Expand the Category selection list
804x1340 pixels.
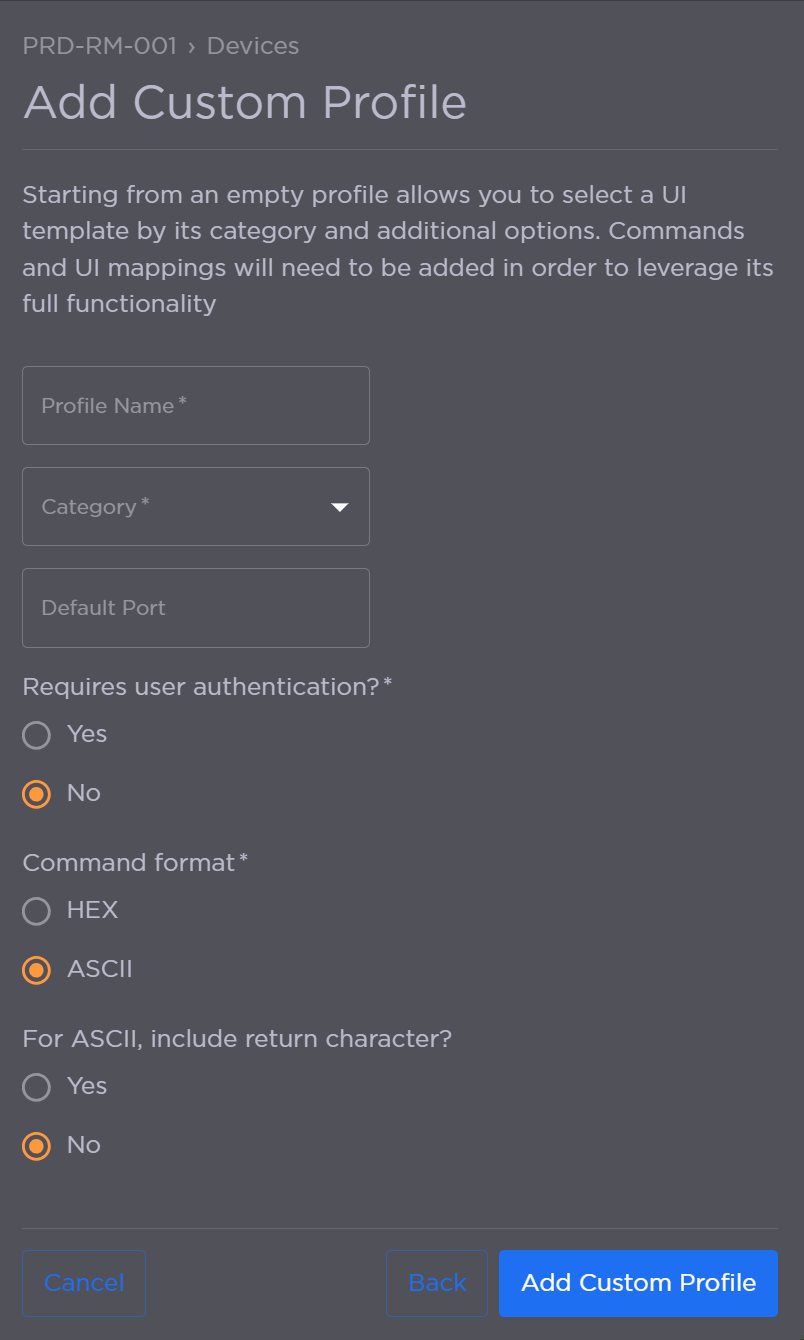[195, 506]
